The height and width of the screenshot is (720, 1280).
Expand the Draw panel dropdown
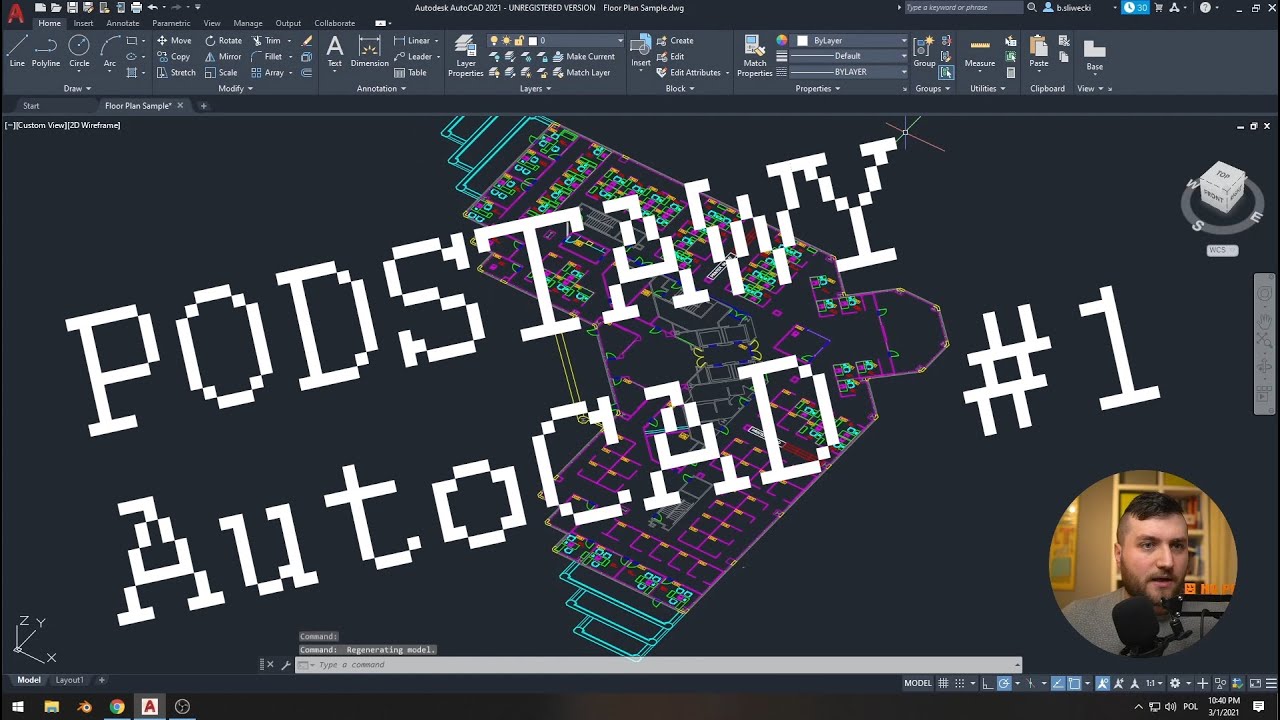point(78,88)
